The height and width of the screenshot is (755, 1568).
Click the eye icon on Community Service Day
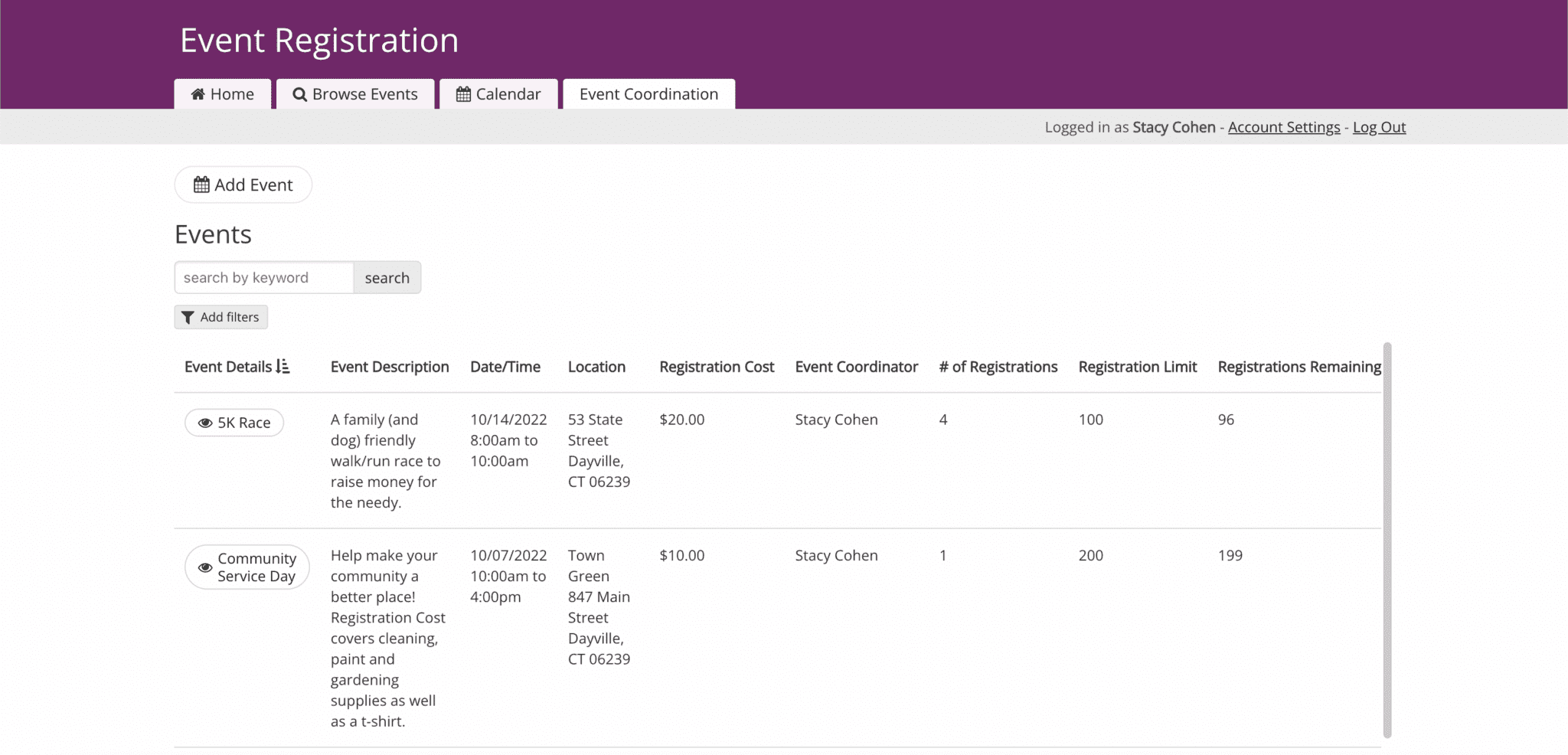point(204,567)
